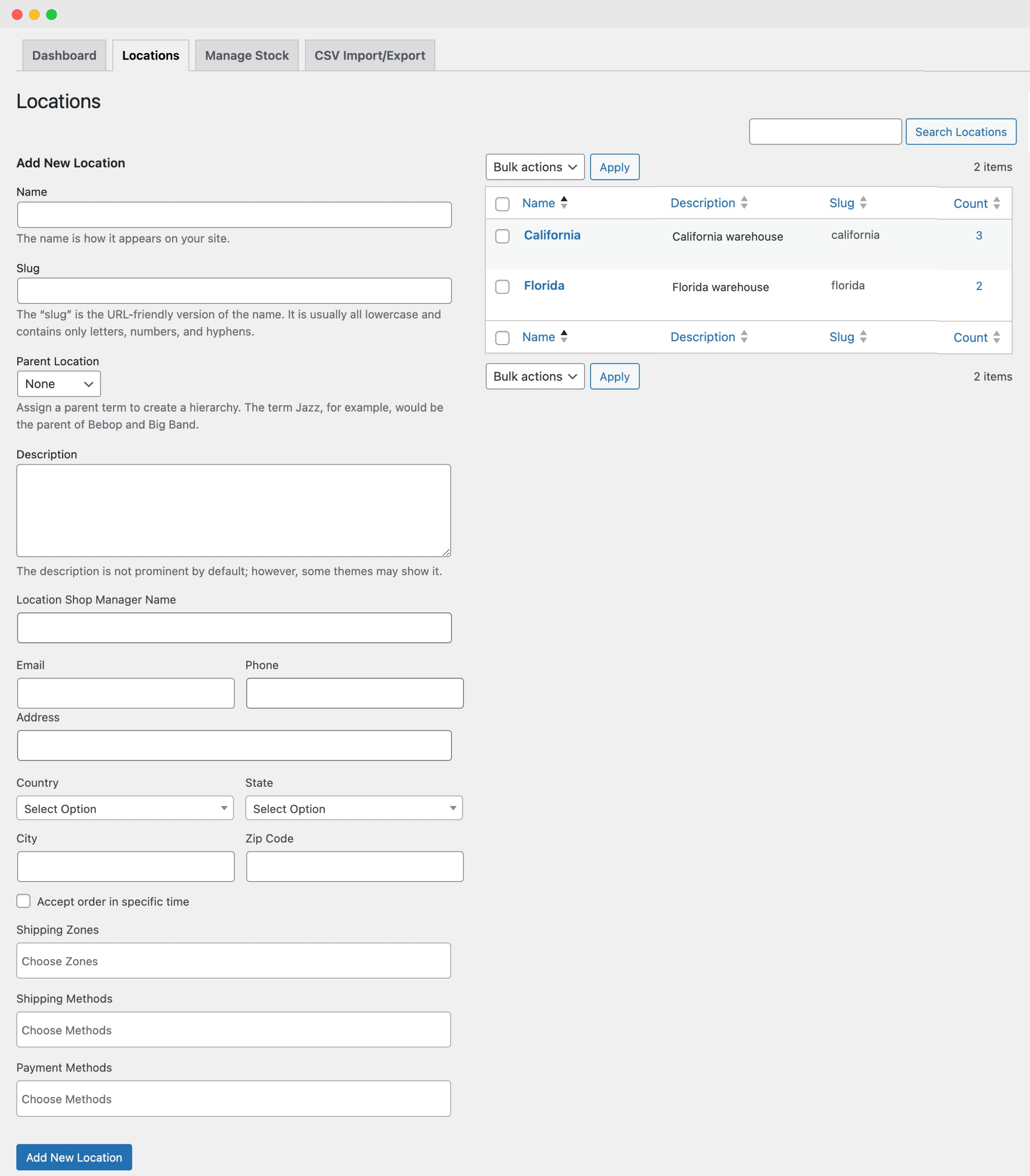Click the Add New Location button
Viewport: 1030px width, 1176px height.
point(73,1157)
